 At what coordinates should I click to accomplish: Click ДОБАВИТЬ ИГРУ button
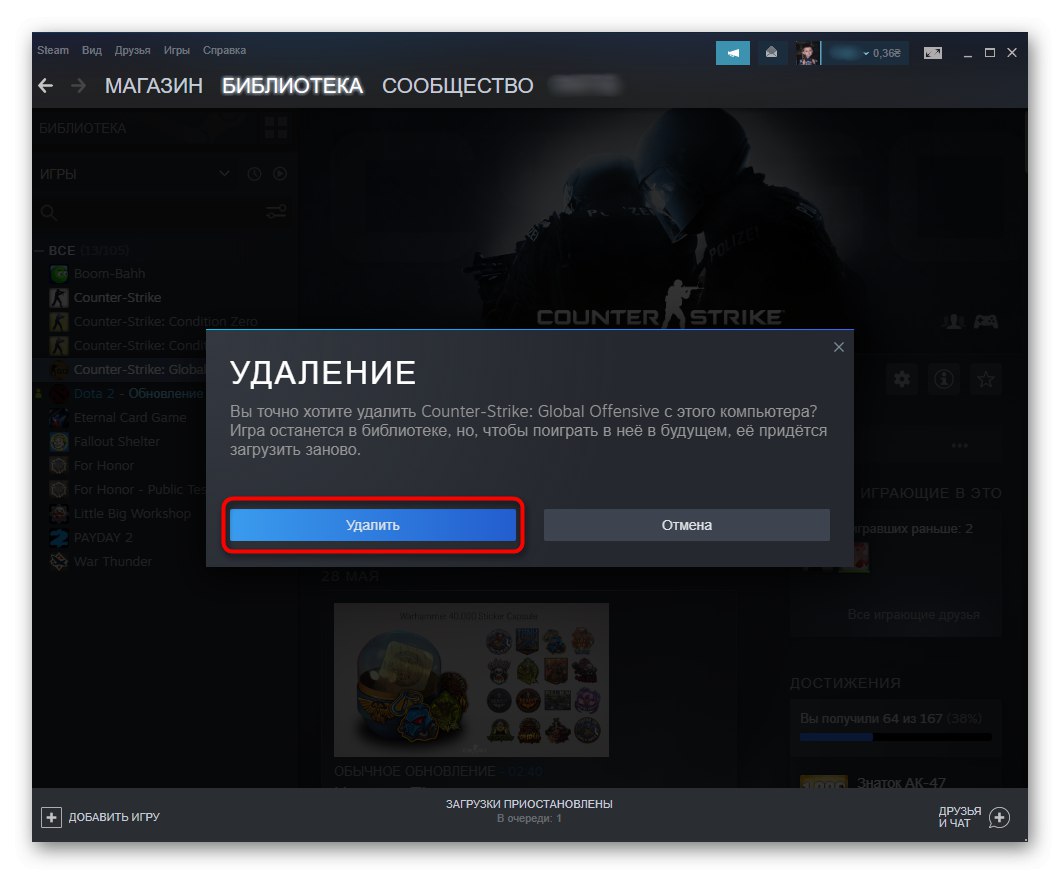[x=101, y=817]
